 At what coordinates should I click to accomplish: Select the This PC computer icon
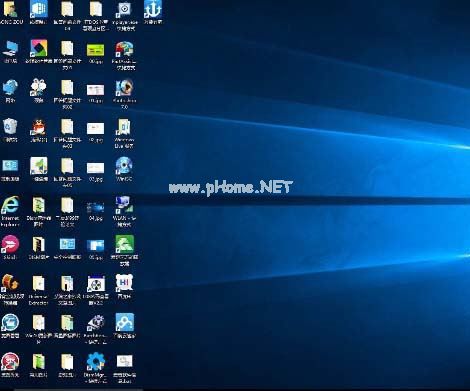(x=10, y=49)
